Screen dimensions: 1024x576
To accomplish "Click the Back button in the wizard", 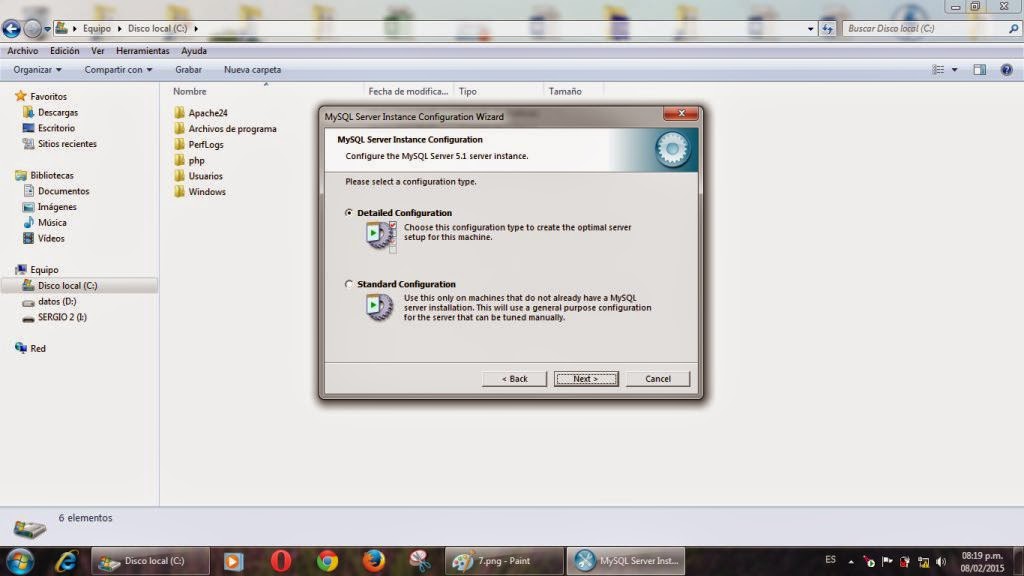I will coord(515,379).
